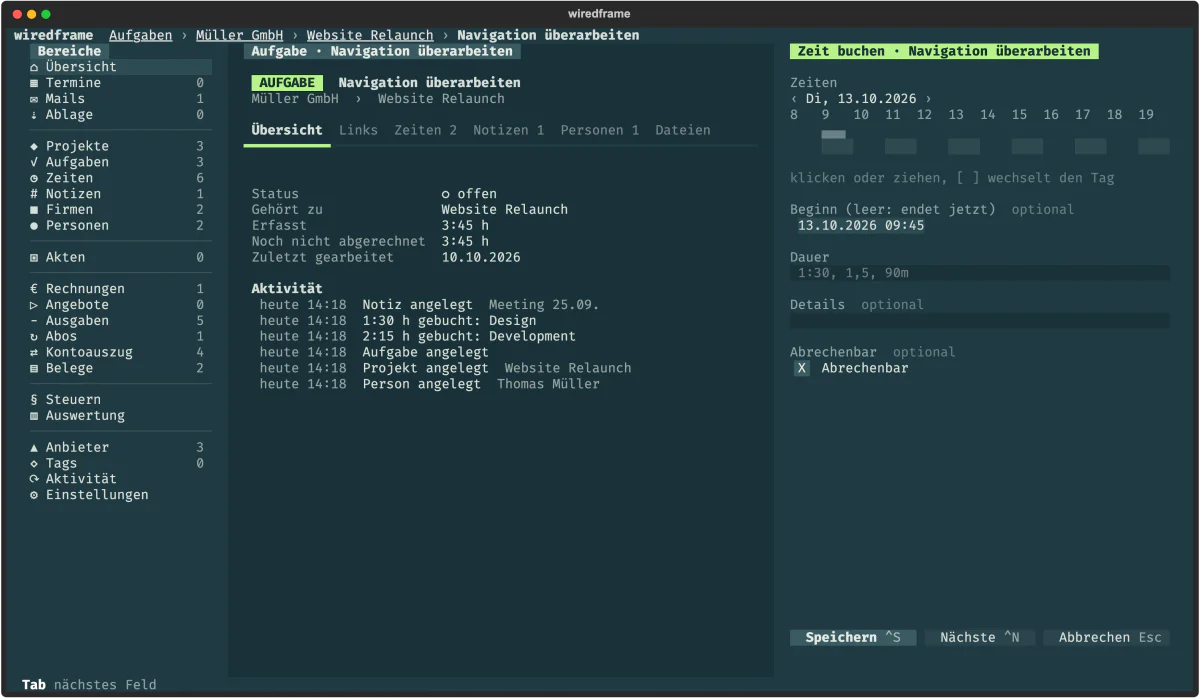Click the Dauer input field
Viewport: 1200px width, 698px height.
[980, 273]
